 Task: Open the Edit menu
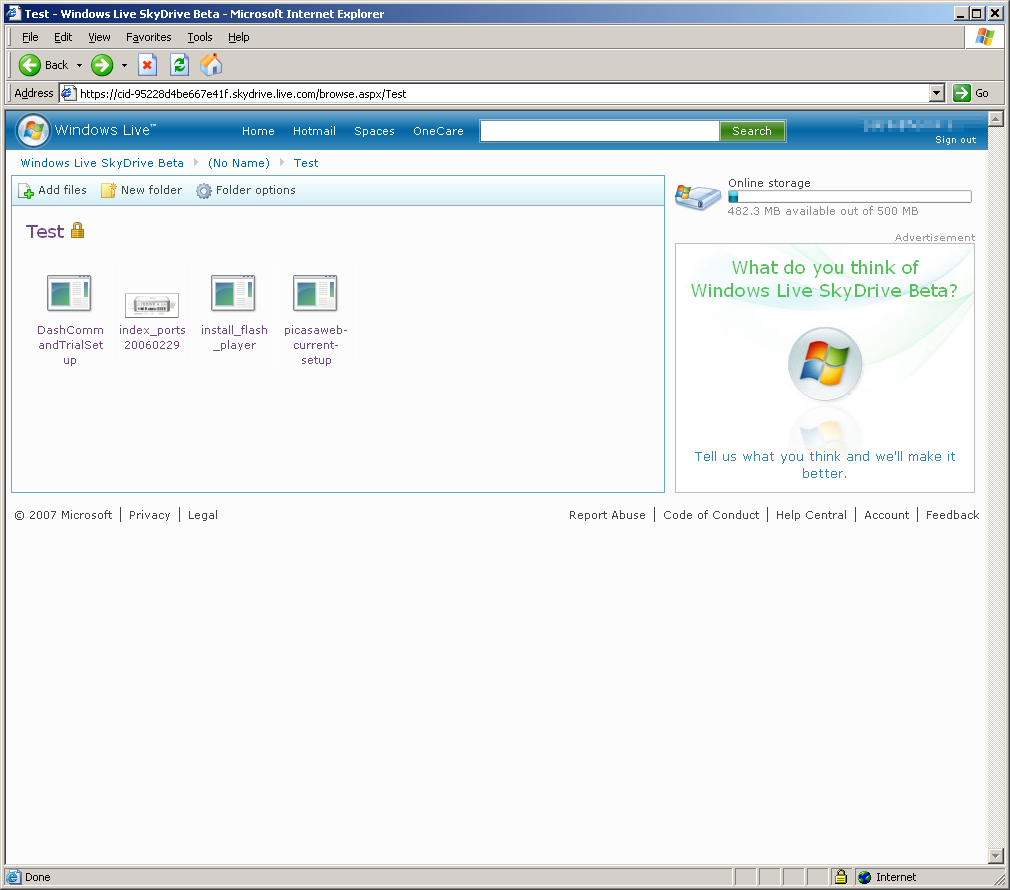[x=62, y=37]
